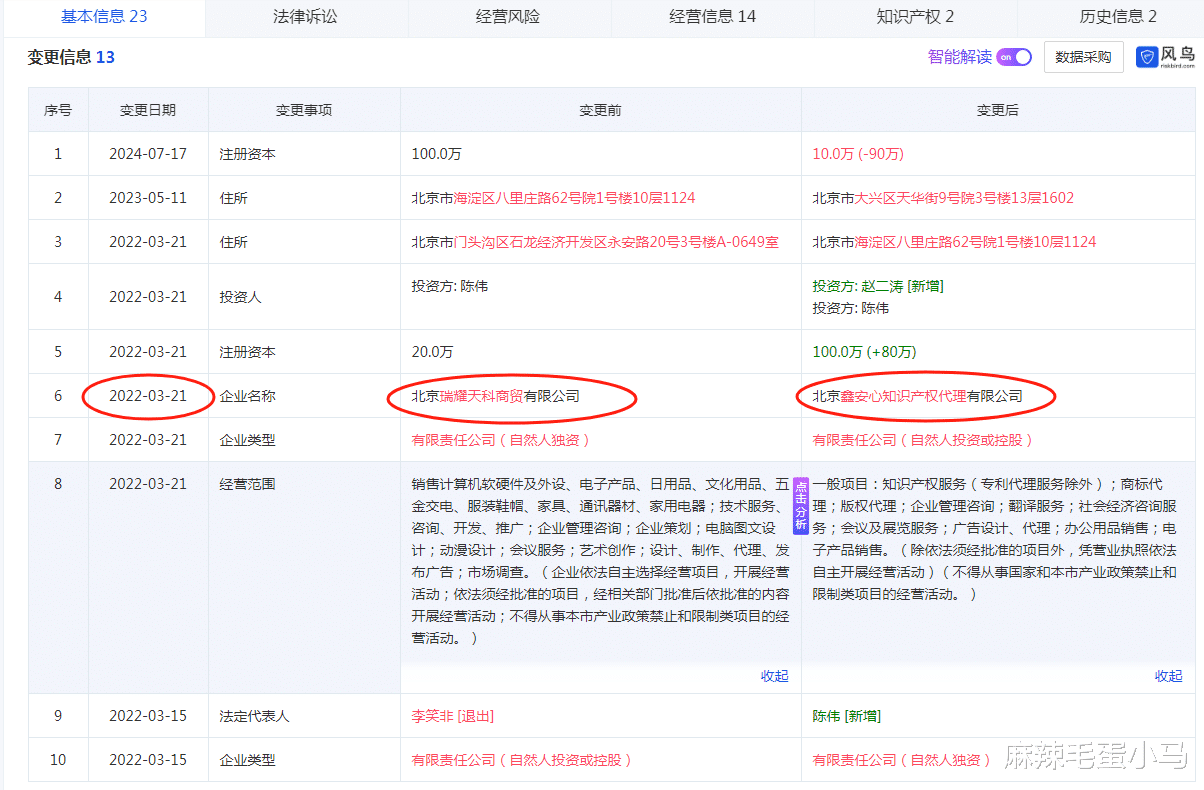
Task: Open the 经营信息 14 tab
Action: 712,16
